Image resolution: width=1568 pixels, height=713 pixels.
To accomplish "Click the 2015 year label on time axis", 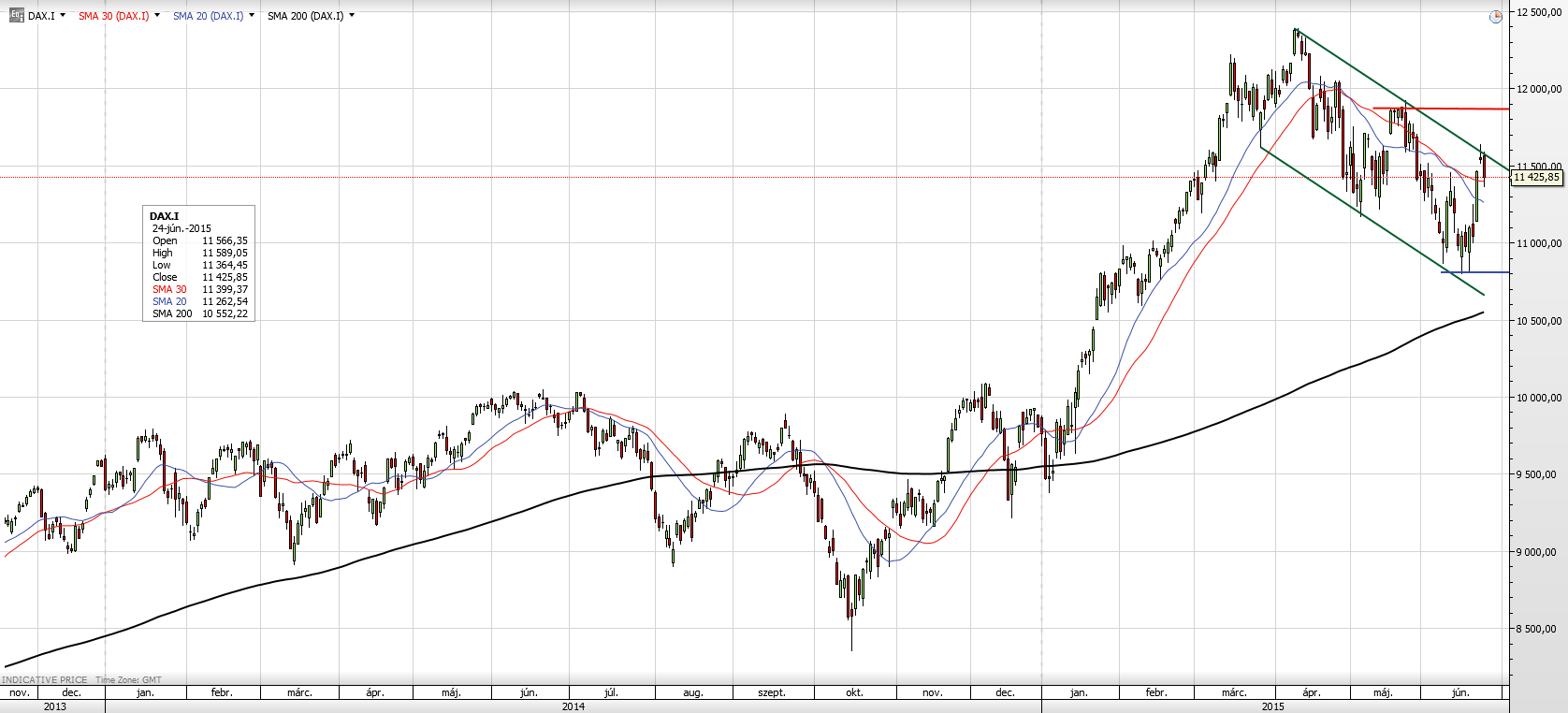I will coord(1273,706).
